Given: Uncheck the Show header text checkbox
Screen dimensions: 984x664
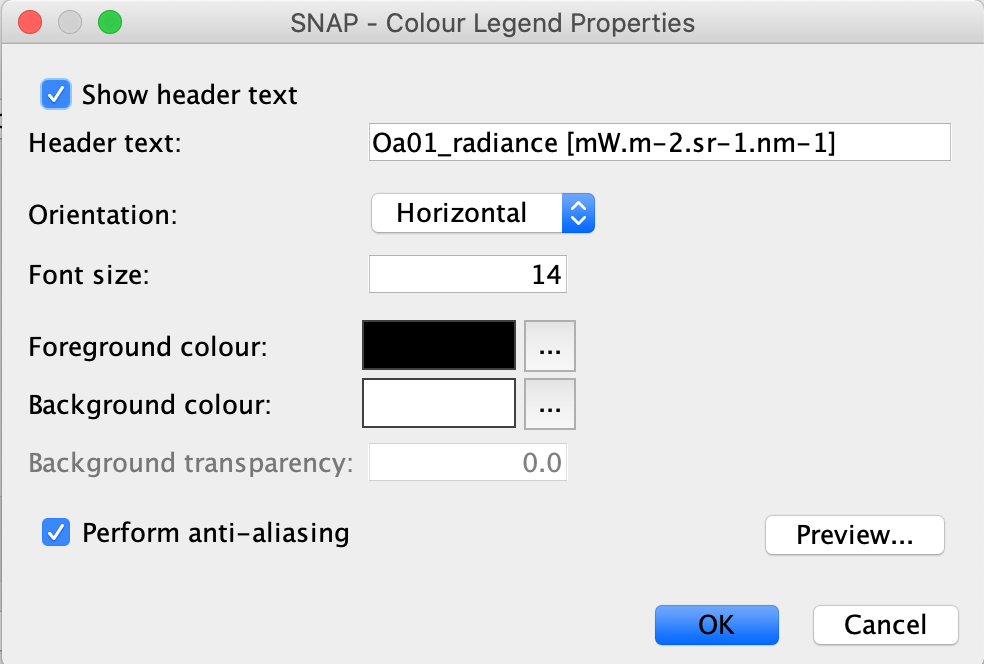Looking at the screenshot, I should 56,95.
